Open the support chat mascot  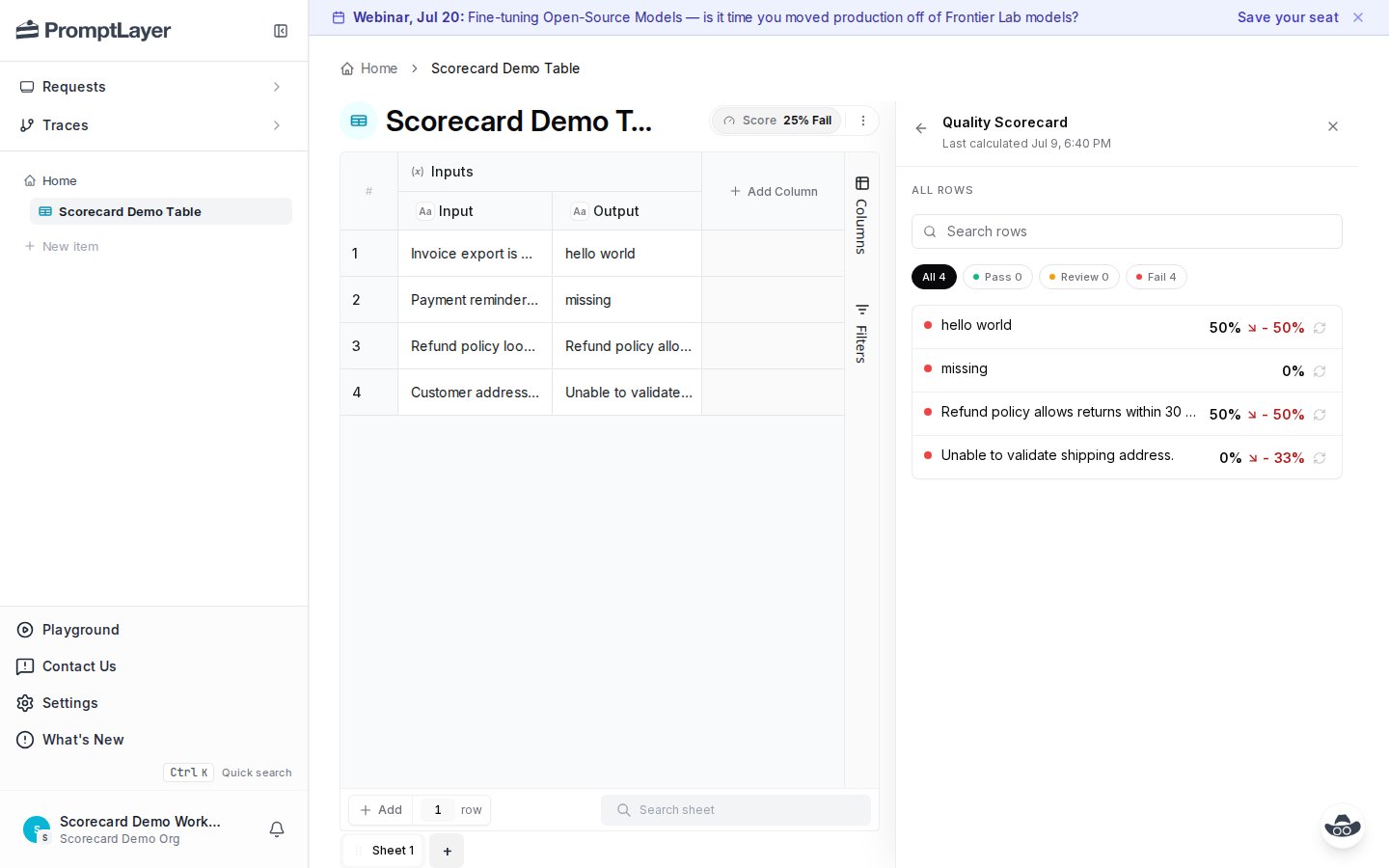tap(1342, 827)
